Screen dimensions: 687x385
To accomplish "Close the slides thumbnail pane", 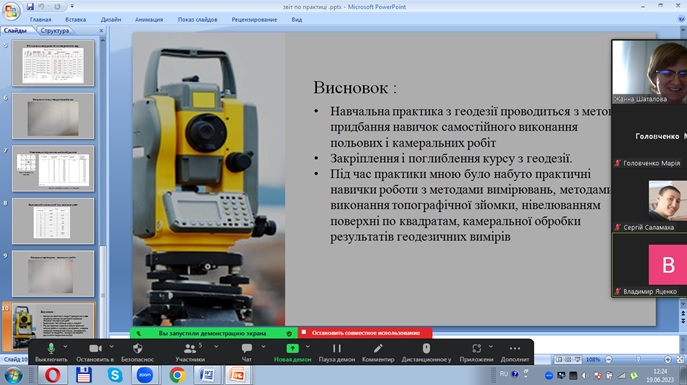I will tap(101, 31).
